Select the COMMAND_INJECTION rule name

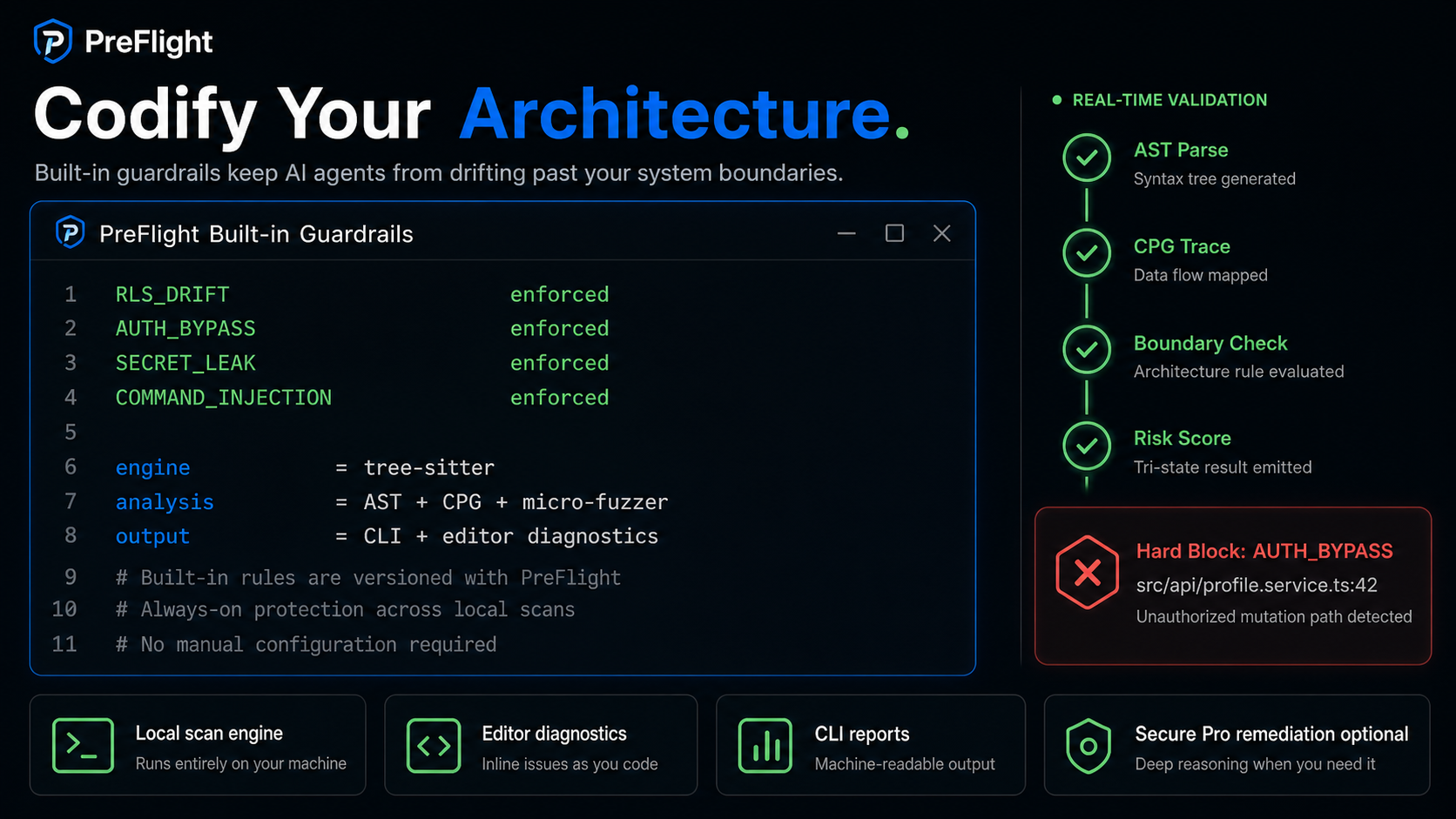[x=224, y=398]
